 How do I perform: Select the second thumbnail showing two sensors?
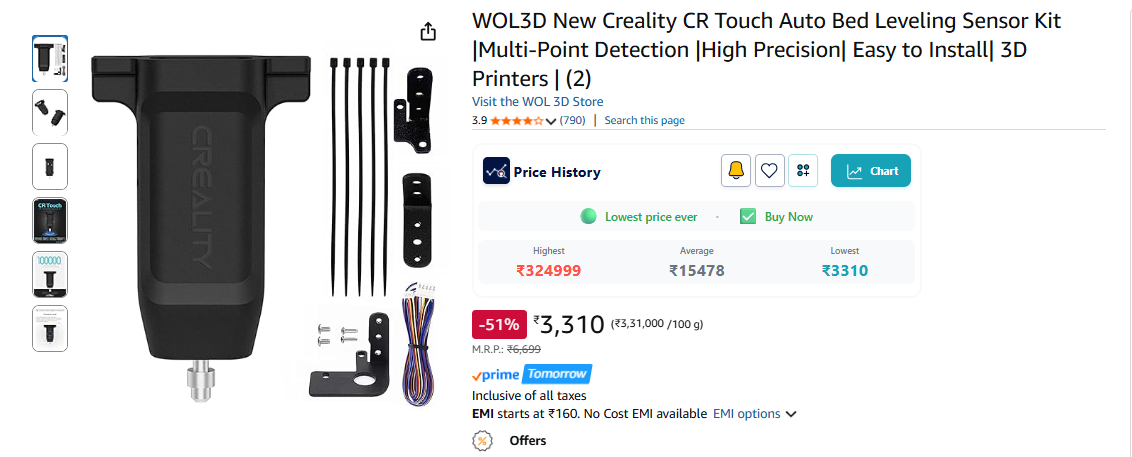point(50,113)
